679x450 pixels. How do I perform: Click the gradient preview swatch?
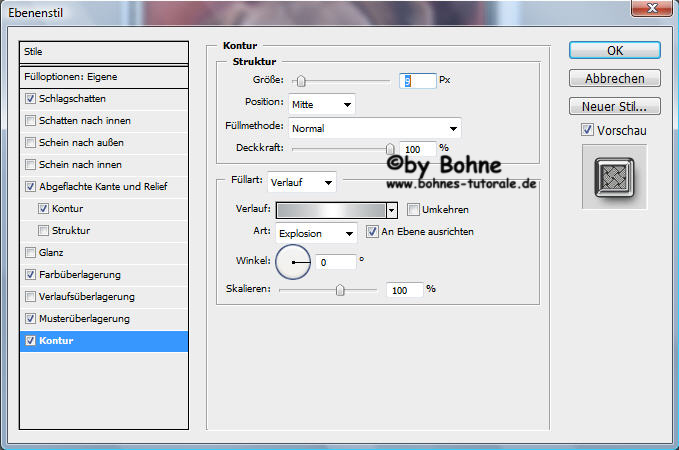click(x=333, y=210)
